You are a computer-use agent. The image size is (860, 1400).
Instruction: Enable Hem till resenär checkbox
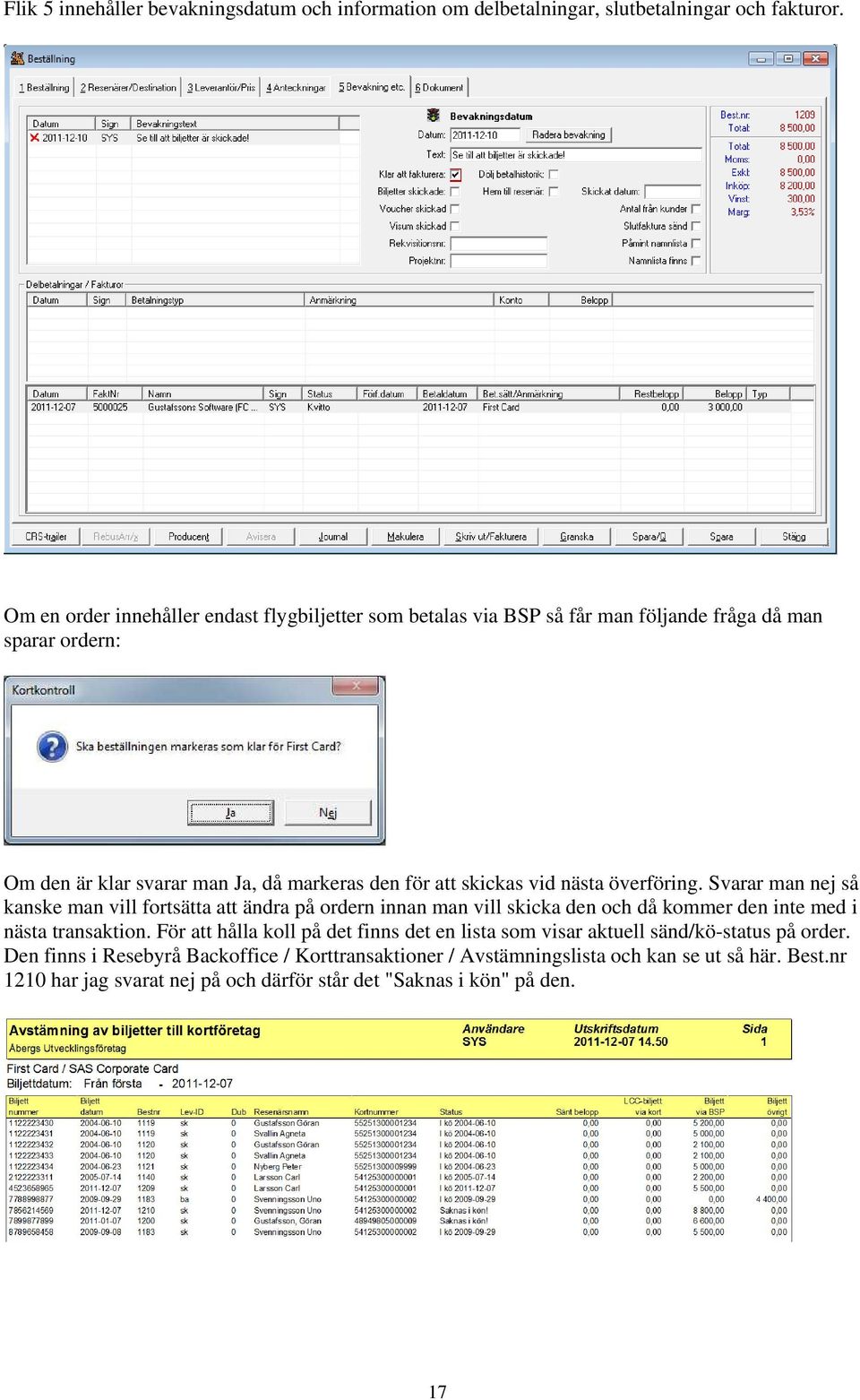click(554, 191)
